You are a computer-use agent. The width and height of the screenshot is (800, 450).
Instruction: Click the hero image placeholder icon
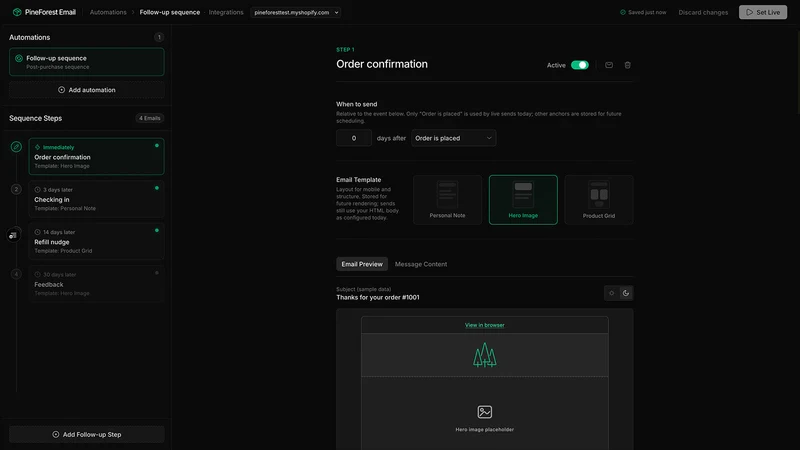[x=485, y=412]
